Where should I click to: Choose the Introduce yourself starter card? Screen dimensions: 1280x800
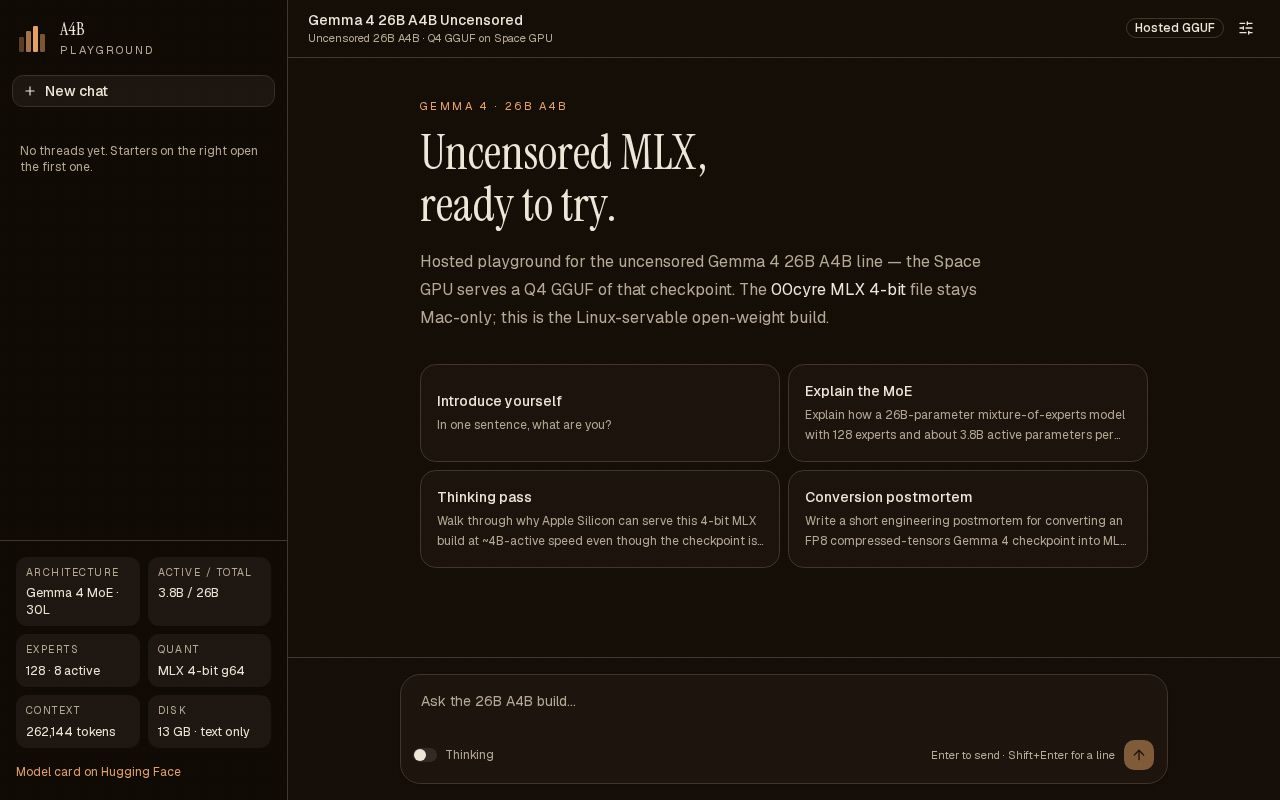pyautogui.click(x=600, y=413)
